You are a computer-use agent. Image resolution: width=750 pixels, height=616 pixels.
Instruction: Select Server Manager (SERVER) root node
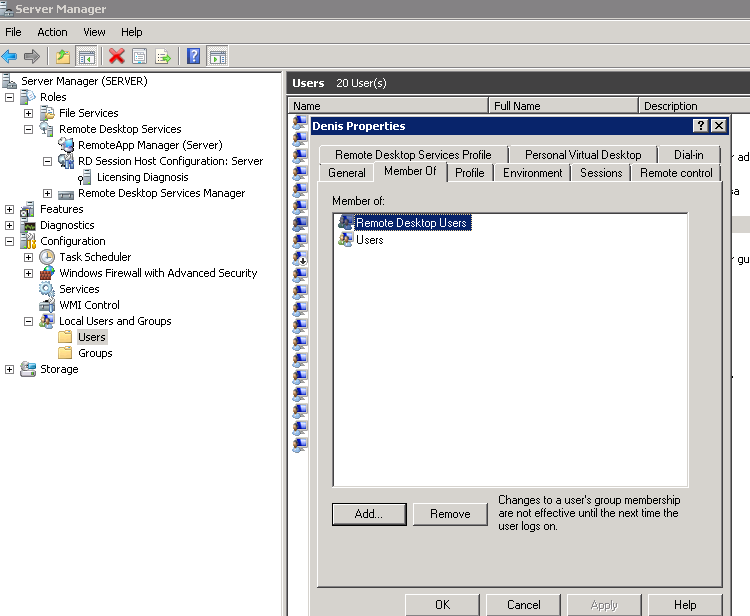84,81
